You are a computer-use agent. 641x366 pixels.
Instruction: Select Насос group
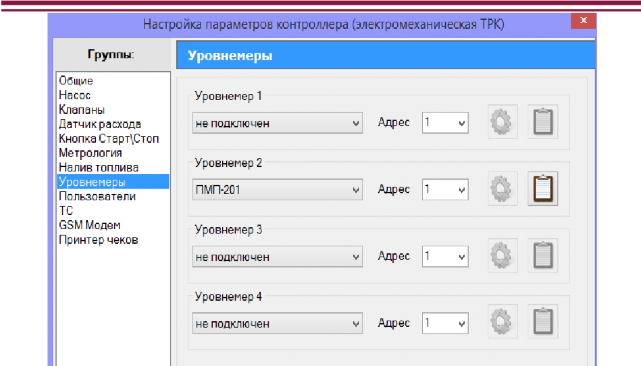[x=113, y=95]
